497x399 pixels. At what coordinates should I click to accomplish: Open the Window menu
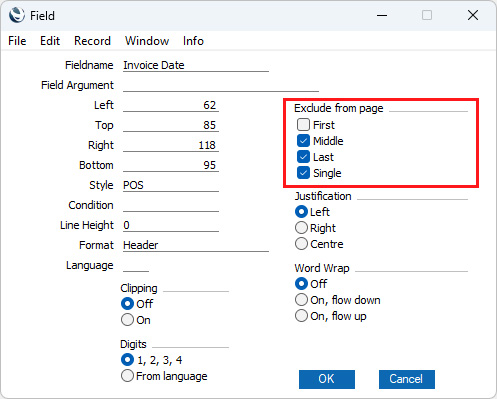tap(147, 41)
